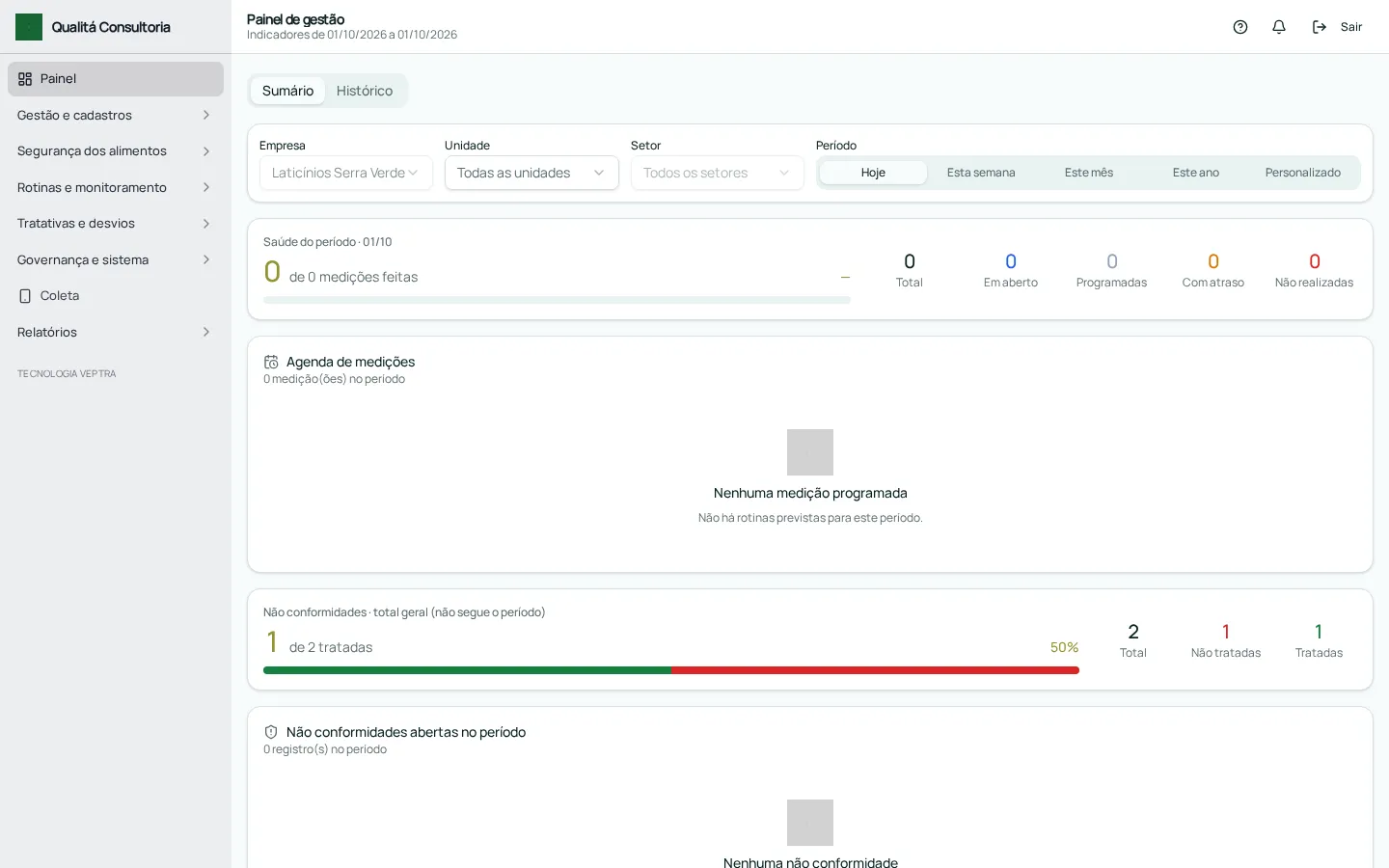Click the Não tratadas counter
1389x868 pixels.
point(1226,640)
